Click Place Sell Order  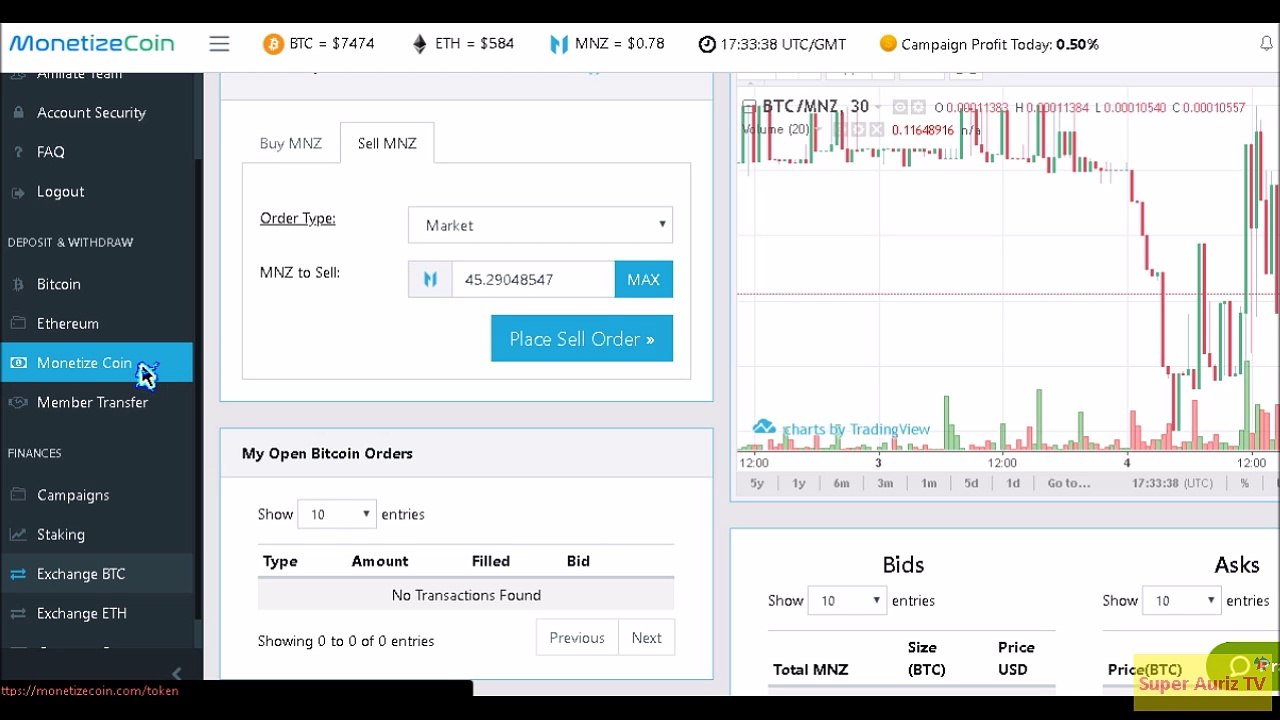[582, 339]
